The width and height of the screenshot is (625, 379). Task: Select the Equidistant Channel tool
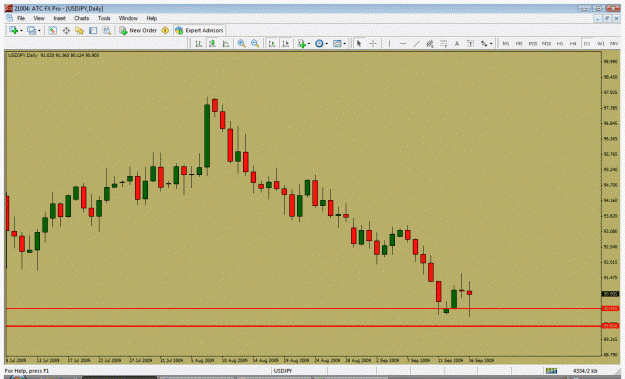click(430, 43)
